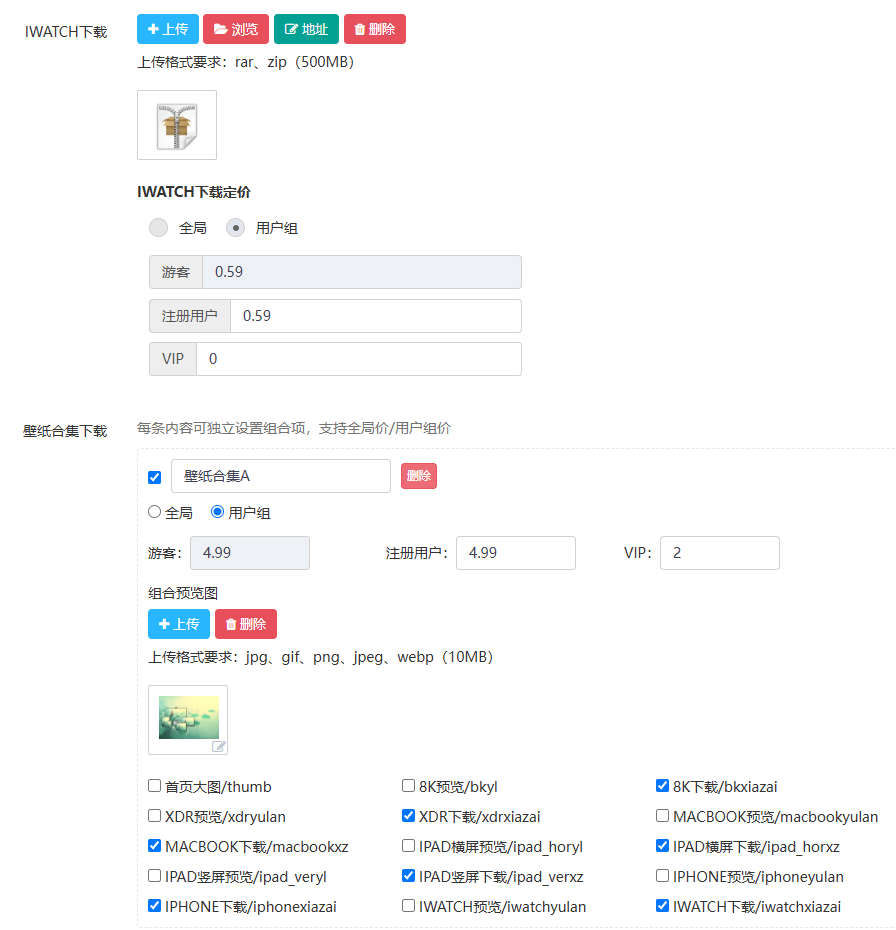Uncheck the checkbox beside 壁纸合集A
Image resolution: width=896 pixels, height=930 pixels.
pos(154,477)
